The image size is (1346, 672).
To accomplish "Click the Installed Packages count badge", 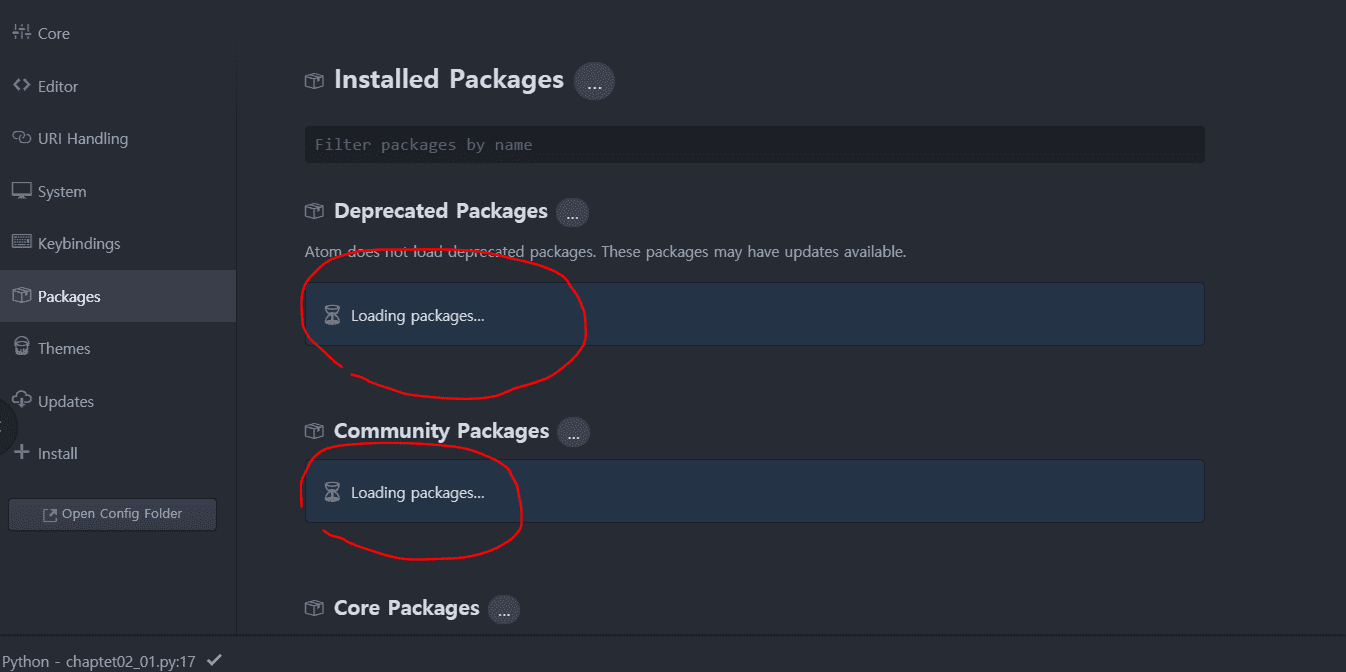I will (x=594, y=81).
